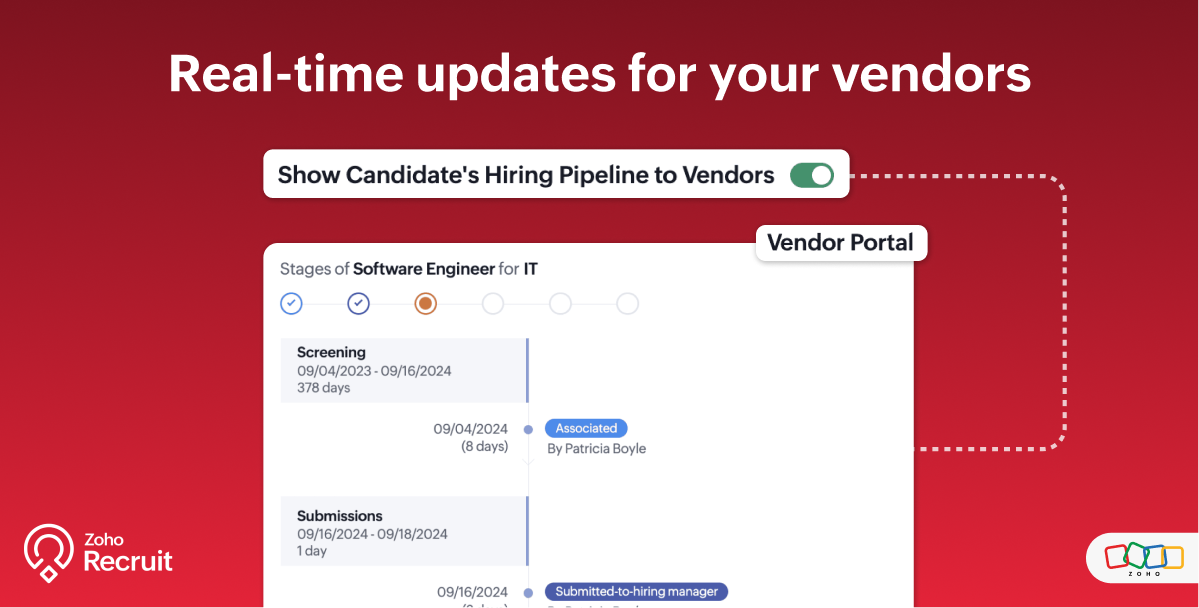This screenshot has width=1199, height=608.
Task: Toggle Show Candidate's Hiring Pipeline to Vendors switch
Action: pyautogui.click(x=811, y=175)
